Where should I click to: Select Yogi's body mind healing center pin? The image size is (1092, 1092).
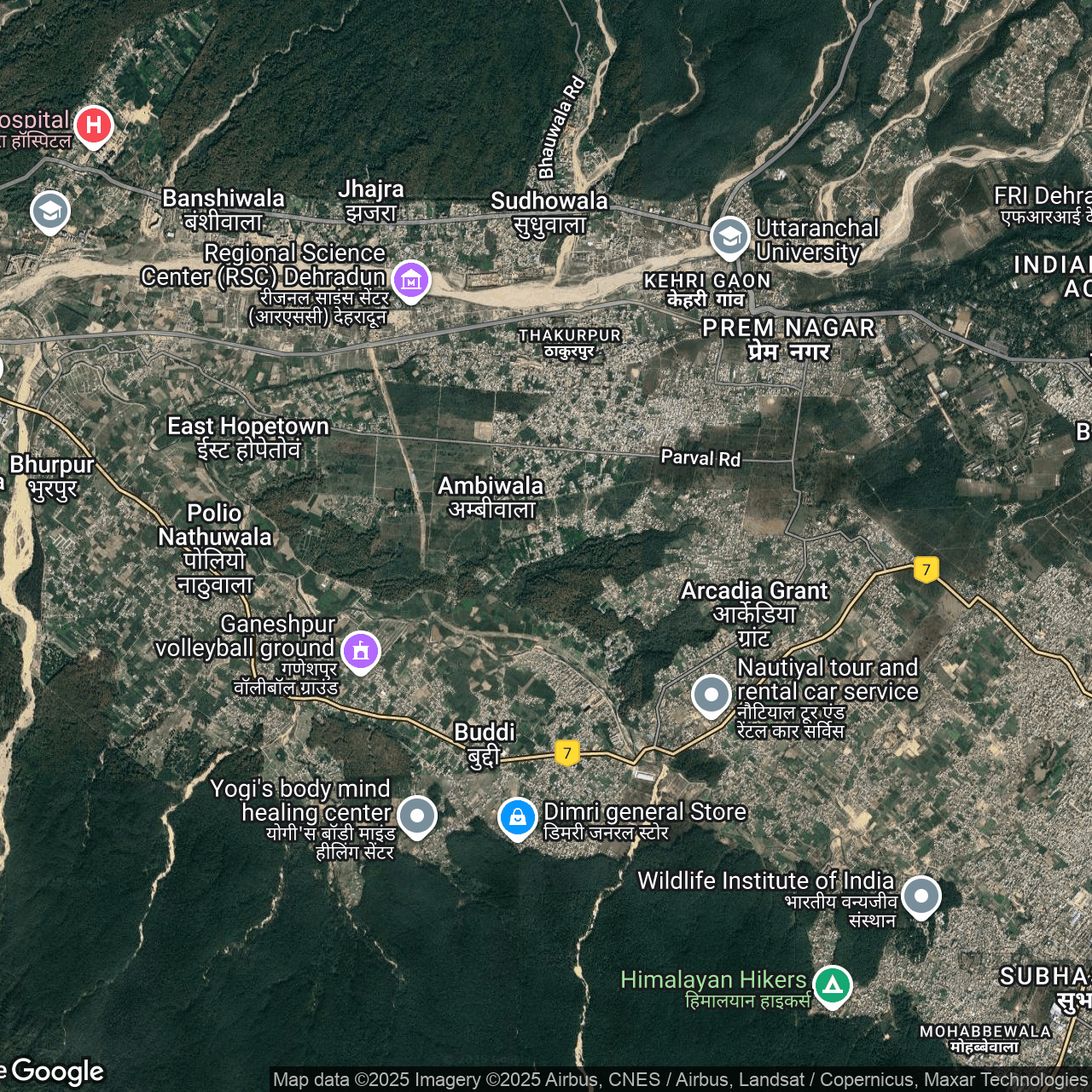click(416, 816)
